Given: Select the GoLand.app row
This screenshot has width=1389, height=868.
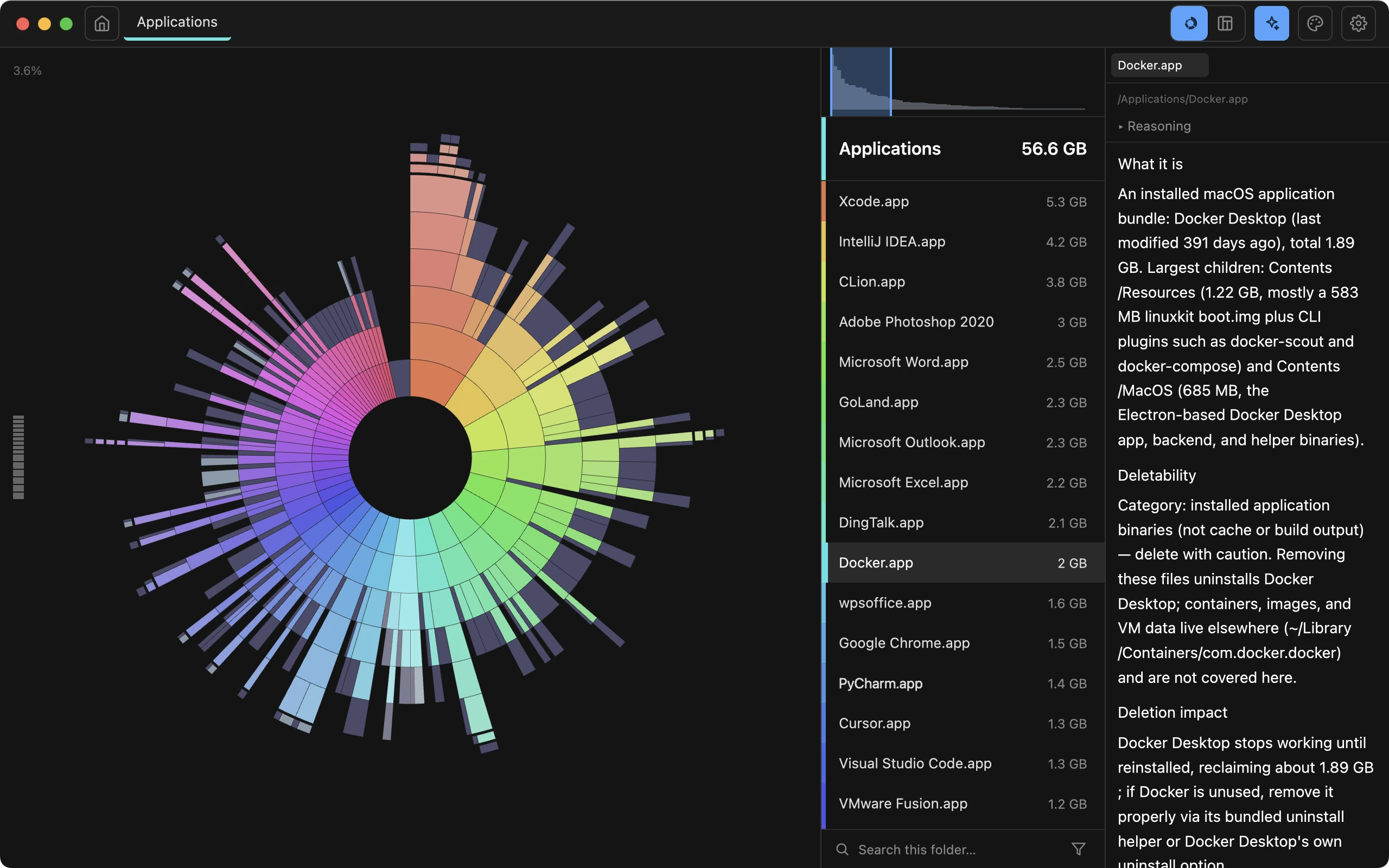Looking at the screenshot, I should (x=964, y=403).
